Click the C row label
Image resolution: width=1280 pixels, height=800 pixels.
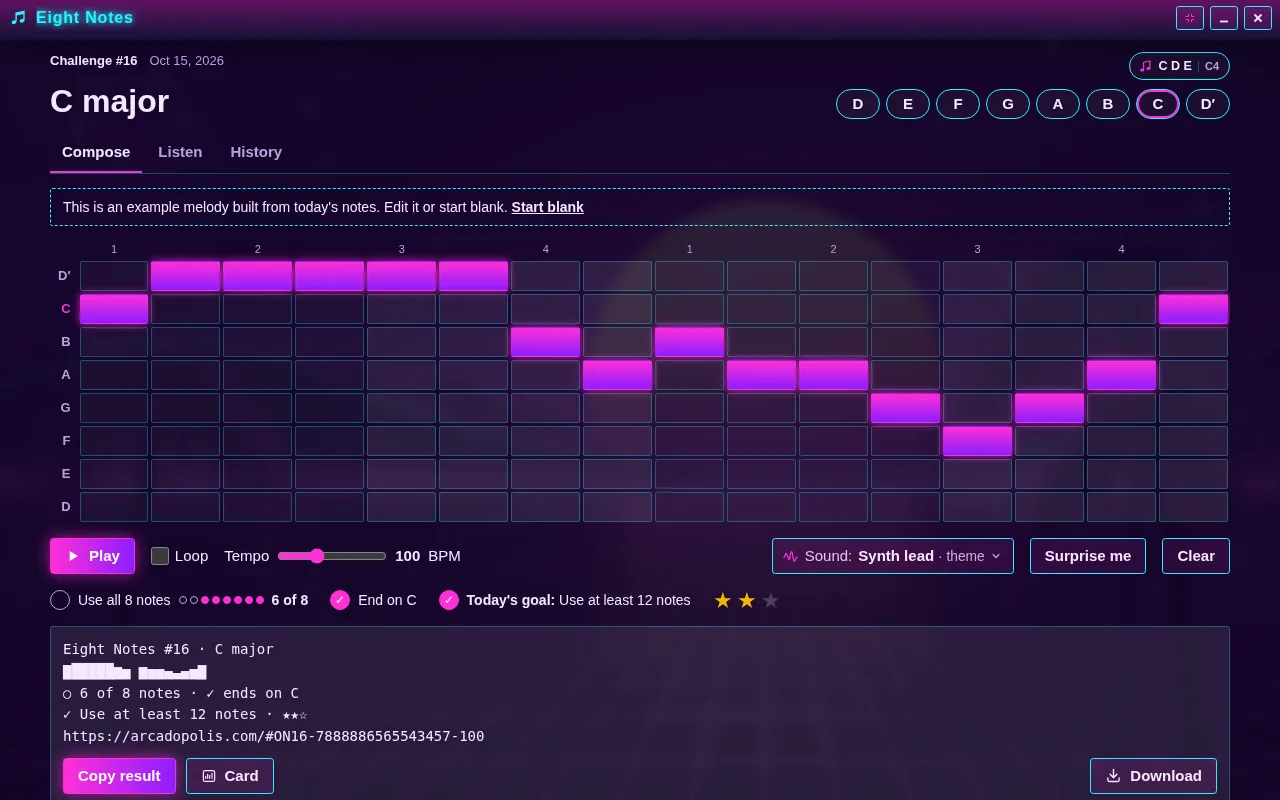coord(66,309)
